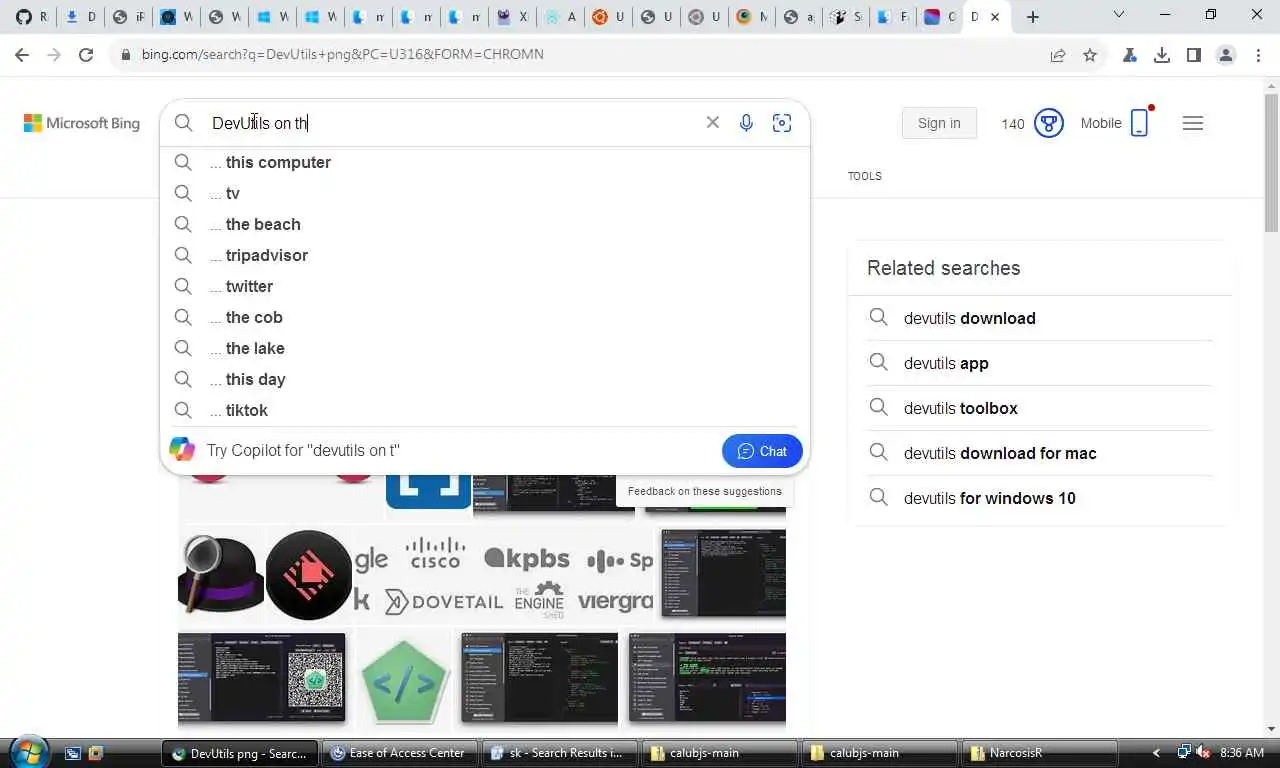Open the Bing hamburger settings menu
Screen dimensions: 1280x768
[x=1193, y=123]
